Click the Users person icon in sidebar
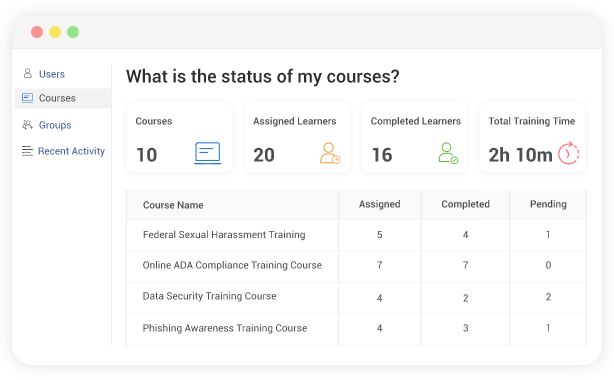This screenshot has height=380, width=614. (x=27, y=73)
